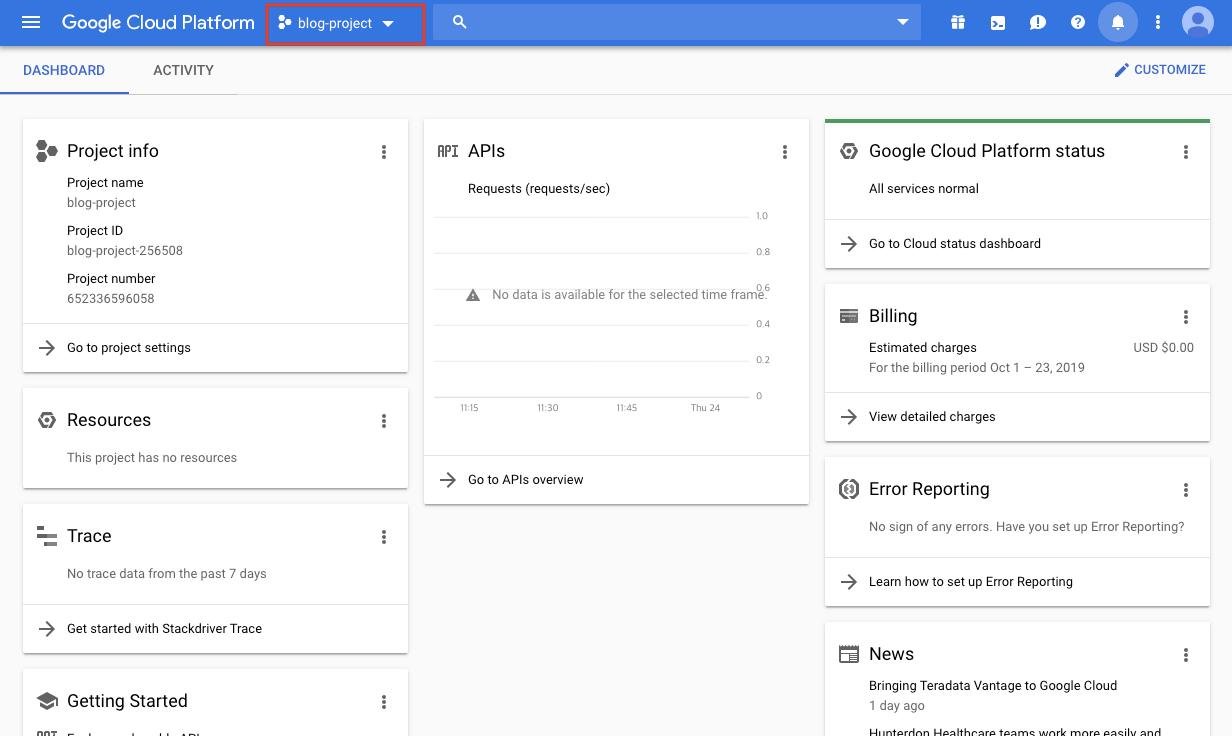Open the user account avatar
The image size is (1232, 736).
tap(1197, 22)
